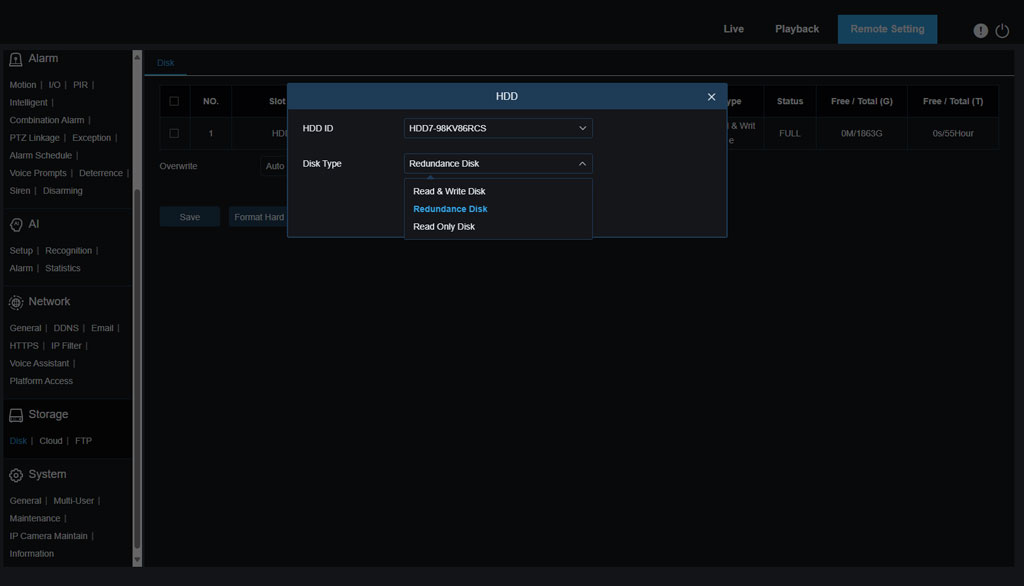The image size is (1024, 586).
Task: Open the HDD ID dropdown
Action: click(x=497, y=128)
